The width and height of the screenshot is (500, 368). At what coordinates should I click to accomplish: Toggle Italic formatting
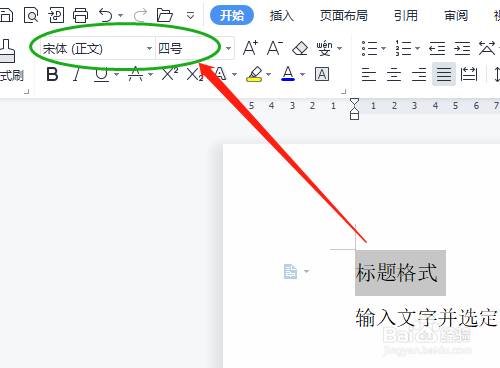(77, 74)
